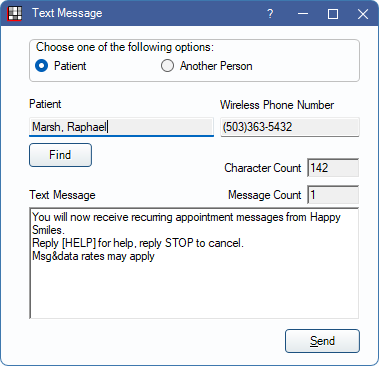Focus the field showing (503)363-5432

(290, 127)
